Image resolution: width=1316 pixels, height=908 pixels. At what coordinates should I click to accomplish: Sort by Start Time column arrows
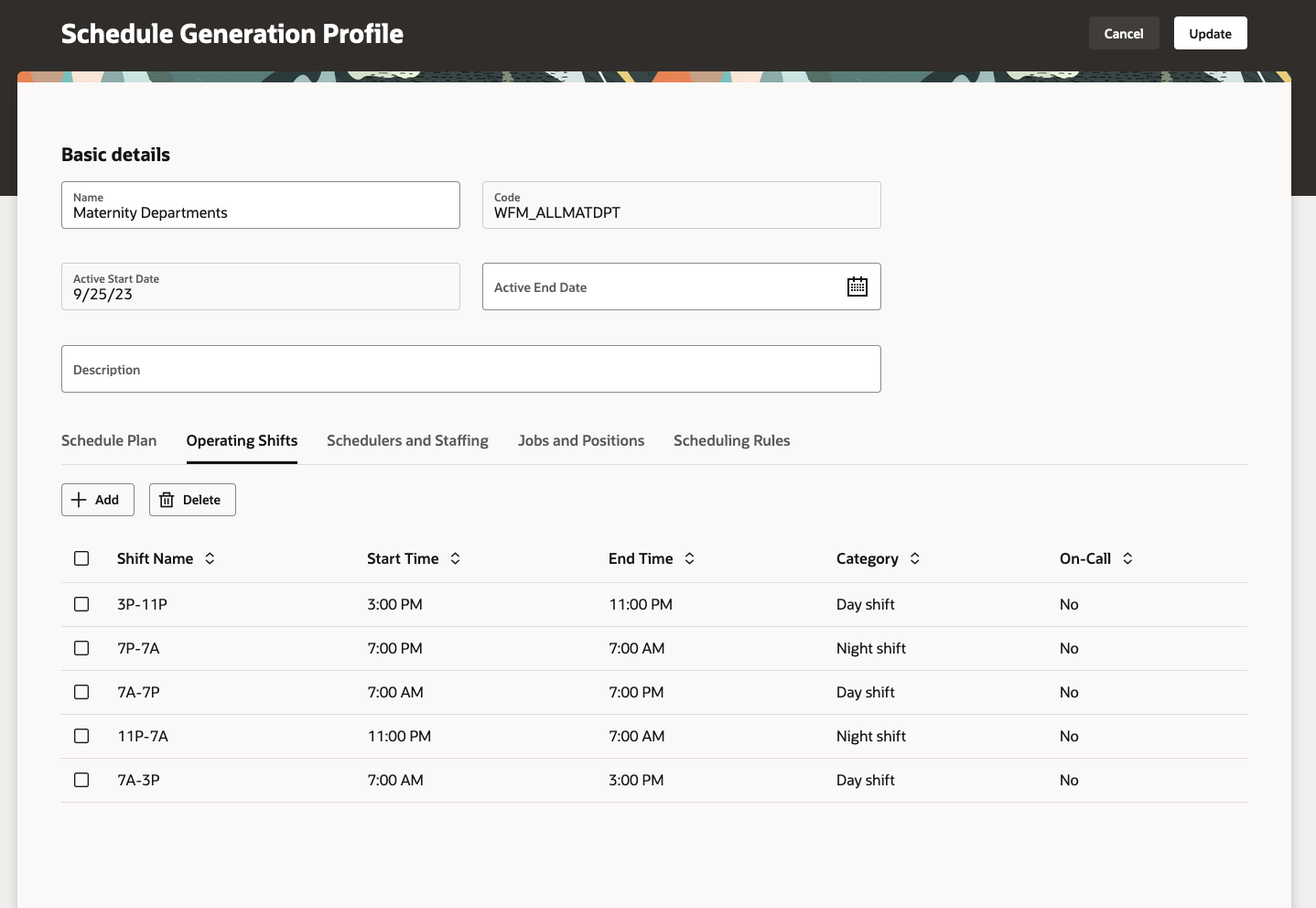(455, 558)
